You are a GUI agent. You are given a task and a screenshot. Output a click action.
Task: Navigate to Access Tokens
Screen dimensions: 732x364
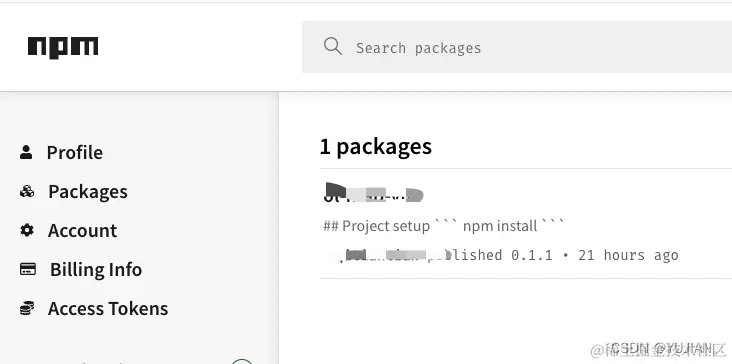coord(108,308)
